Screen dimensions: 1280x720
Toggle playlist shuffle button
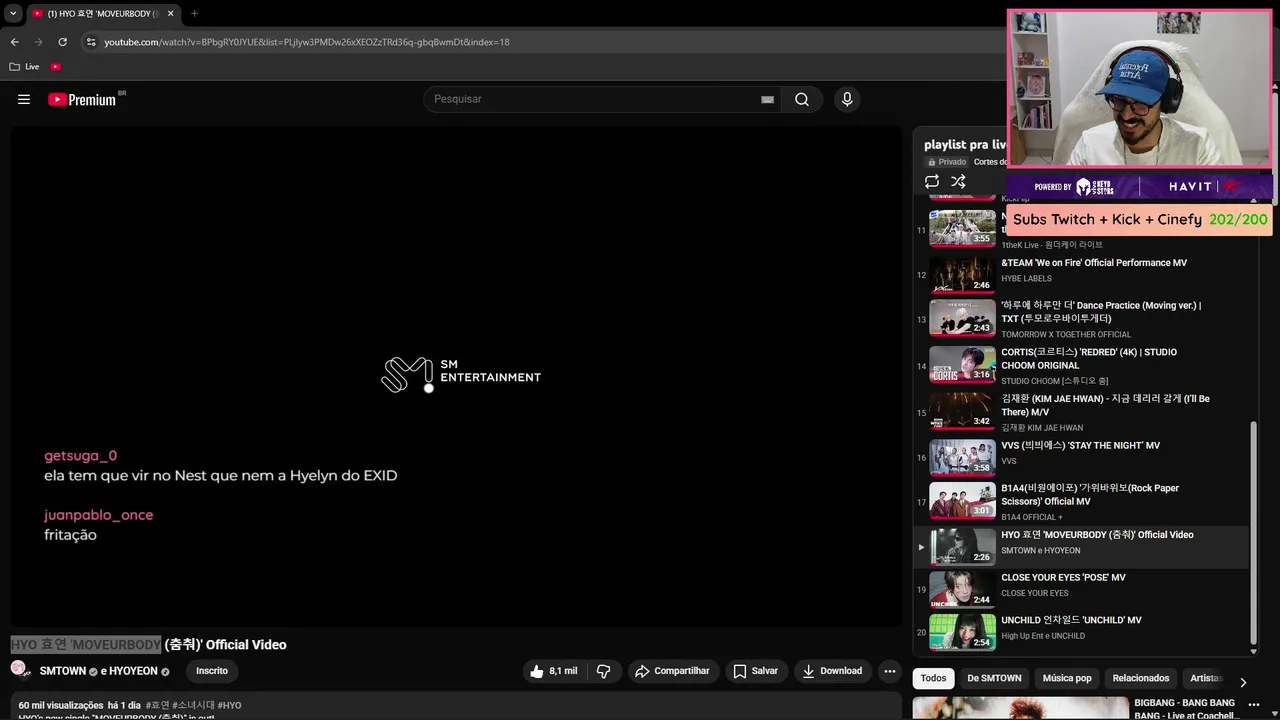coord(958,181)
